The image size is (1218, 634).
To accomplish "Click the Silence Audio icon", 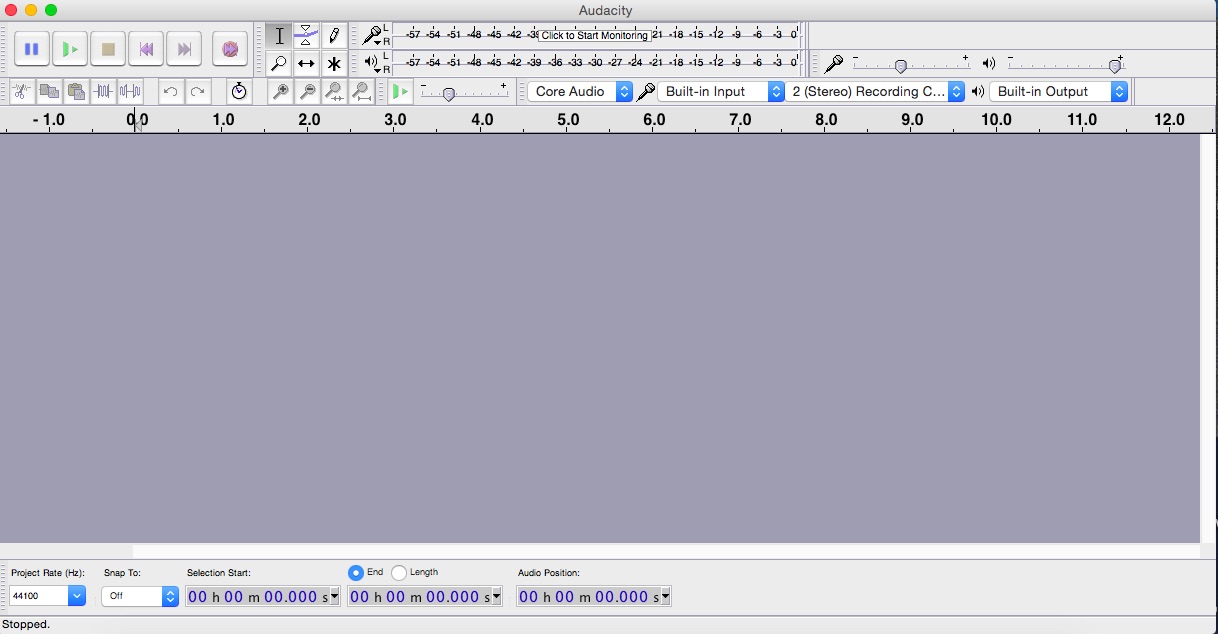I will click(x=130, y=91).
